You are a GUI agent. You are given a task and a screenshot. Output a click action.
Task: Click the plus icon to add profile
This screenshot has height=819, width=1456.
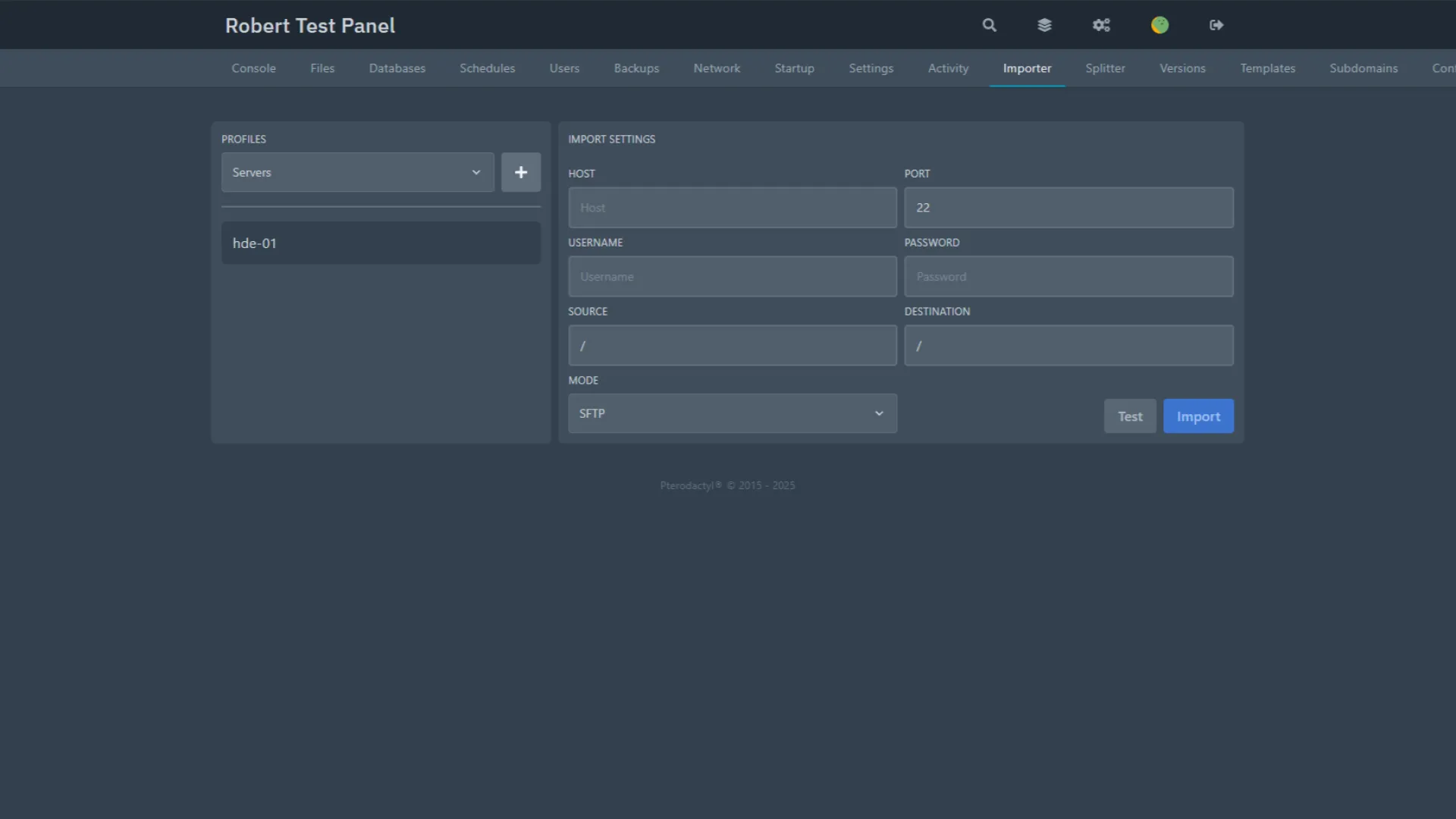coord(521,172)
